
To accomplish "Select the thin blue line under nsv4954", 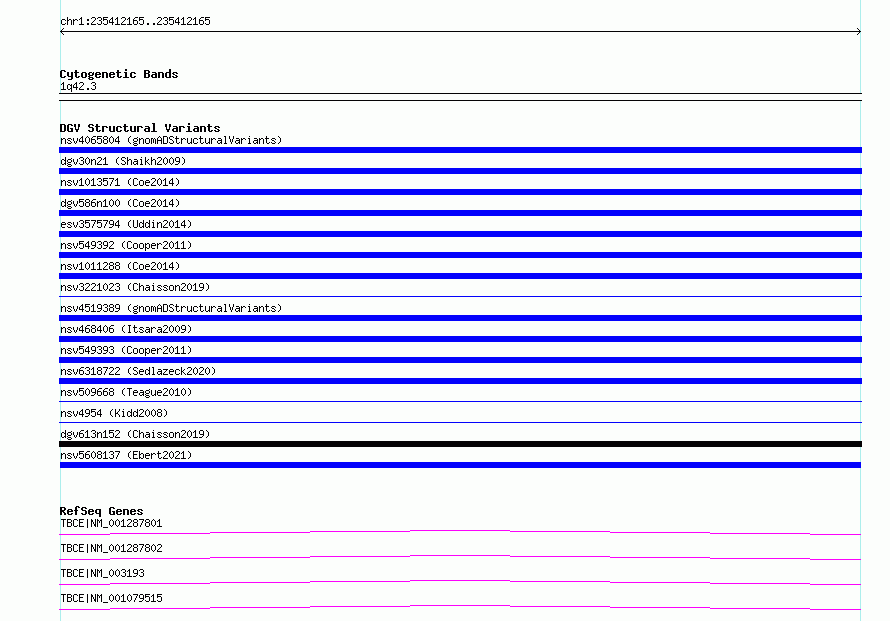I will tap(460, 422).
